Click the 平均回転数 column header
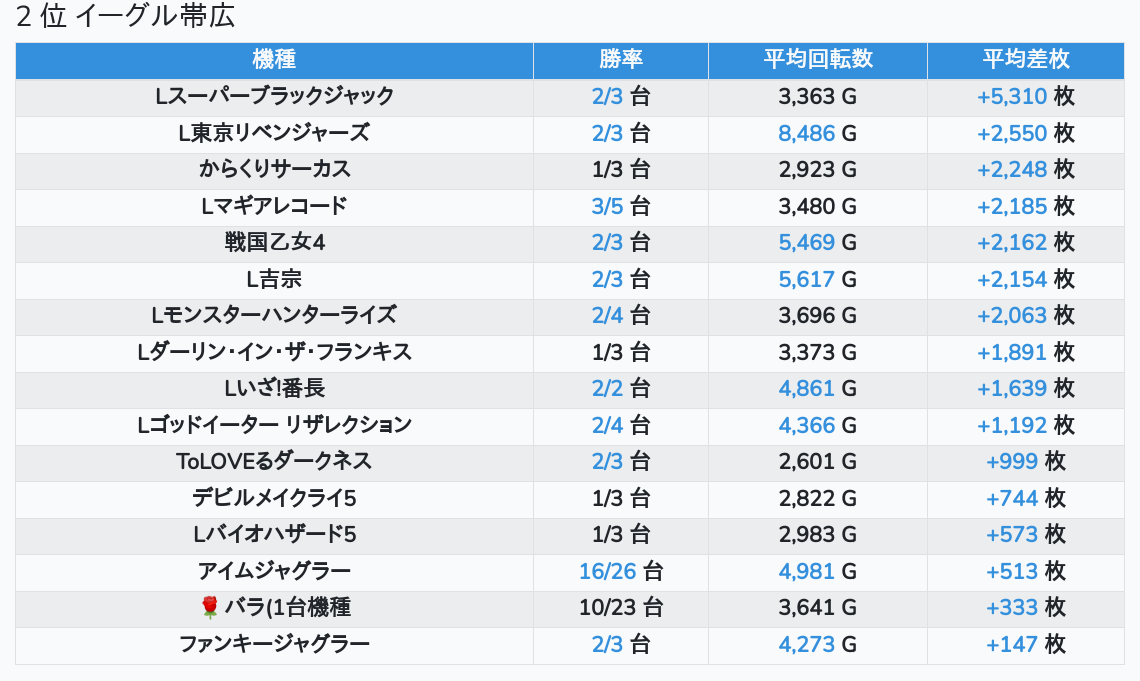Viewport: 1140px width, 681px height. (818, 60)
